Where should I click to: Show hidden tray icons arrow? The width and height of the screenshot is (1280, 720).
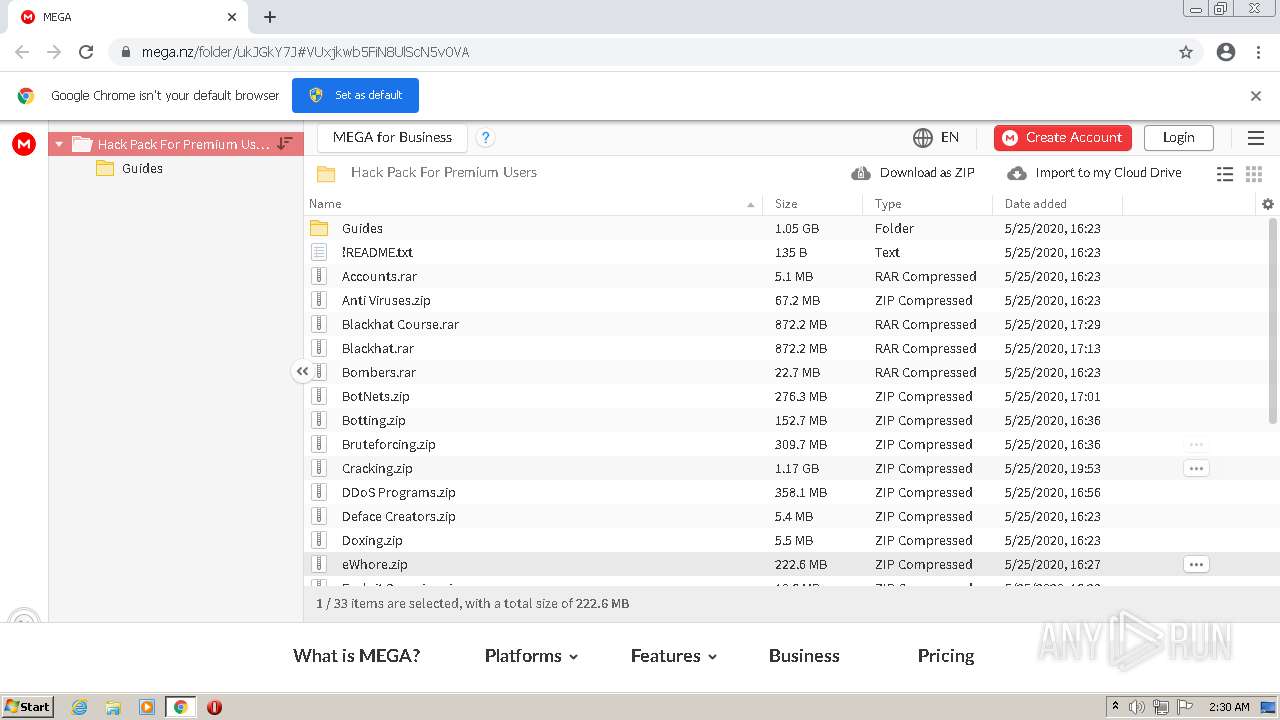(x=1115, y=707)
